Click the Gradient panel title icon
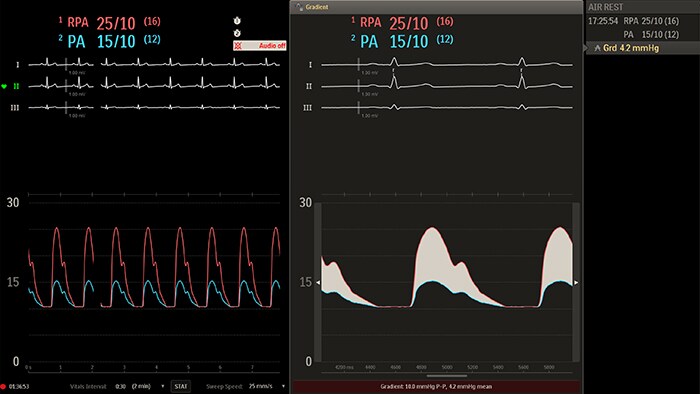The height and width of the screenshot is (394, 700). click(x=300, y=7)
